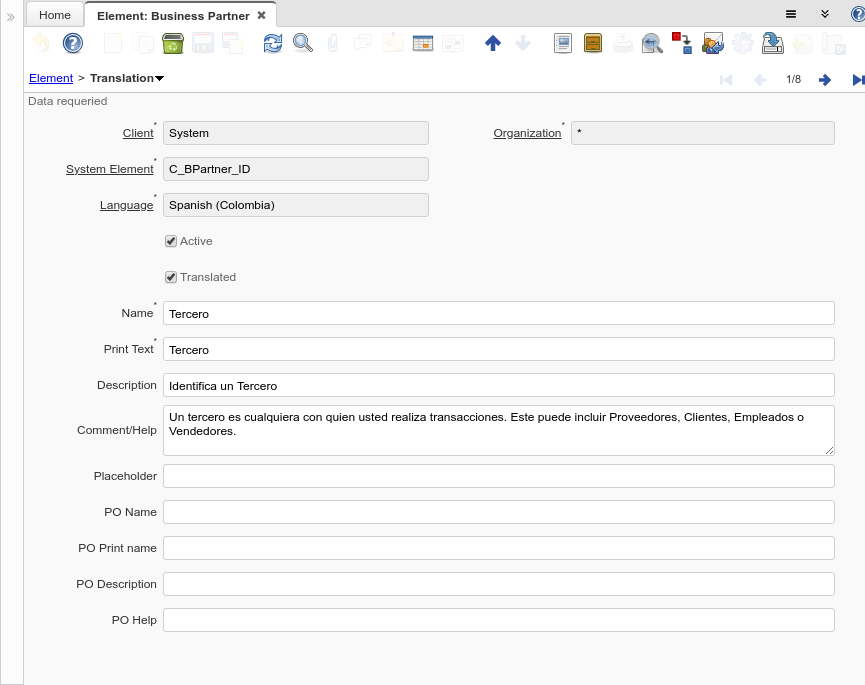Open Help via the question mark icon
Screen dimensions: 865x685
click(73, 43)
